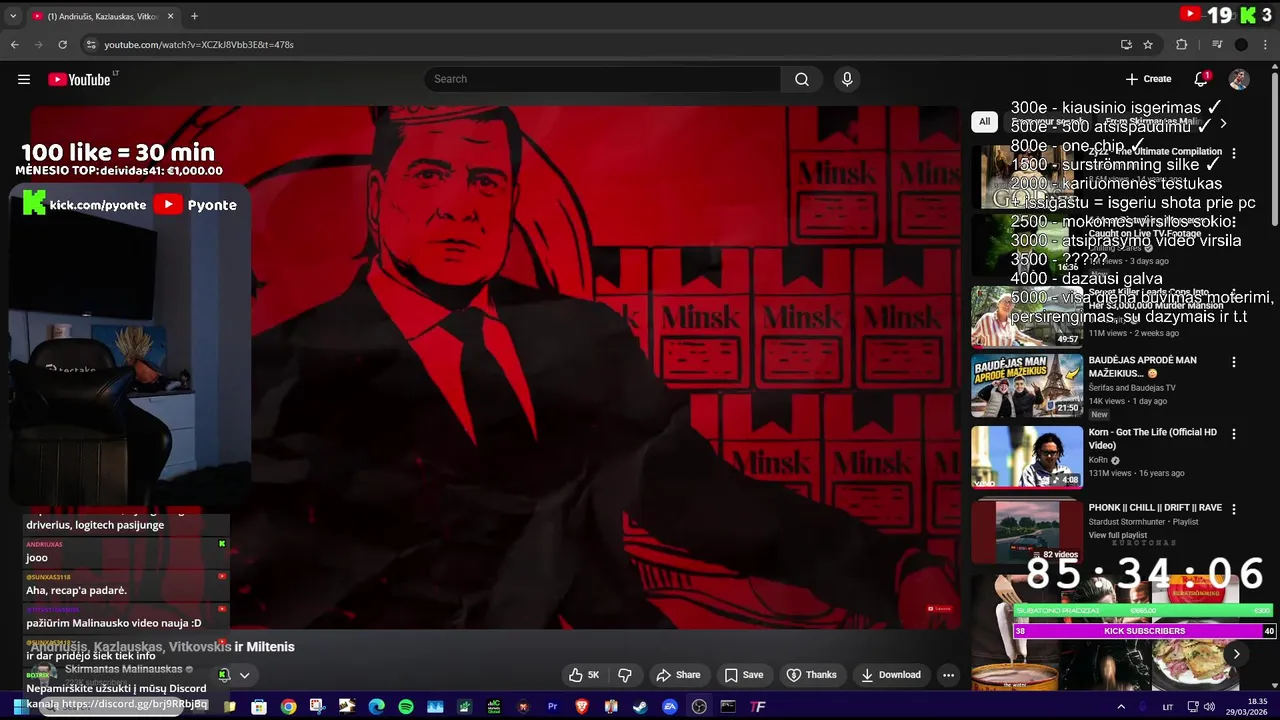Open the 49:57 suggested video thumbnail
This screenshot has height=720, width=1280.
pos(1027,317)
